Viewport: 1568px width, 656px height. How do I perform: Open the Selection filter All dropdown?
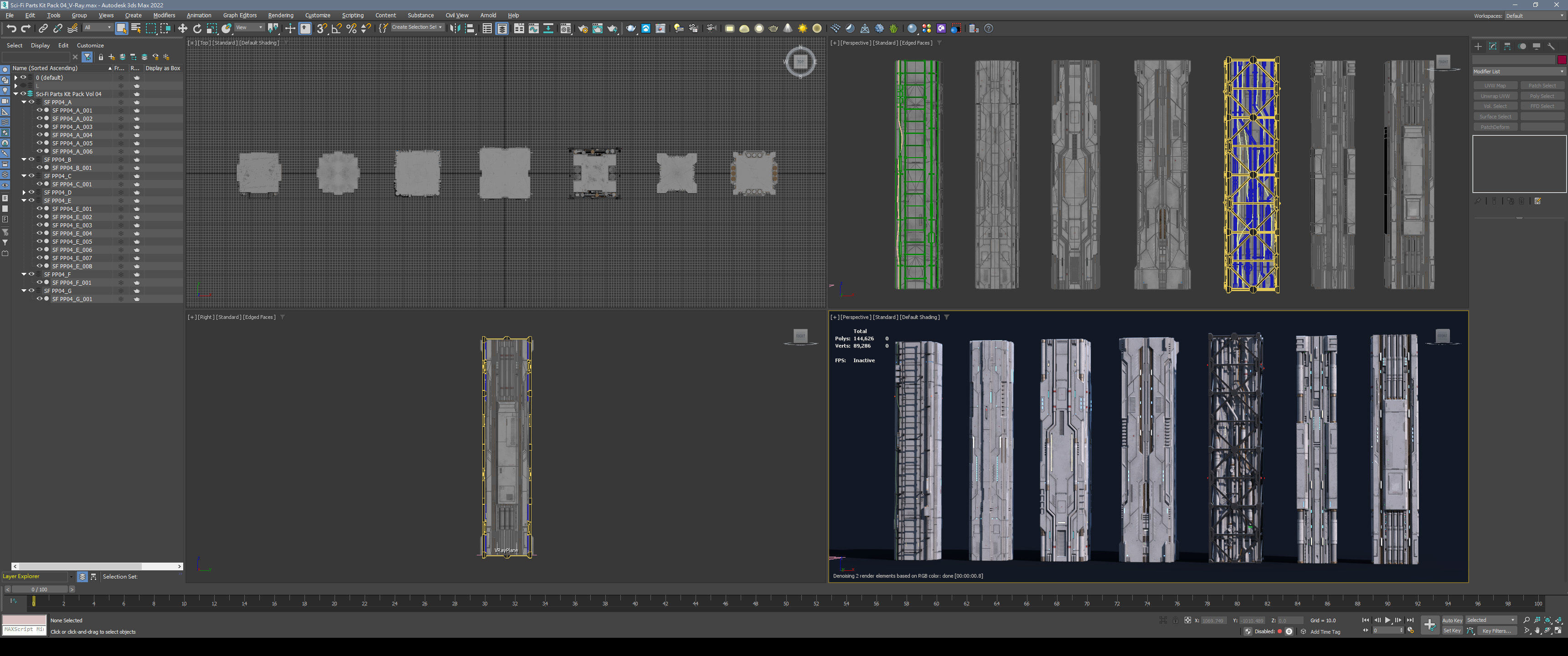point(98,27)
